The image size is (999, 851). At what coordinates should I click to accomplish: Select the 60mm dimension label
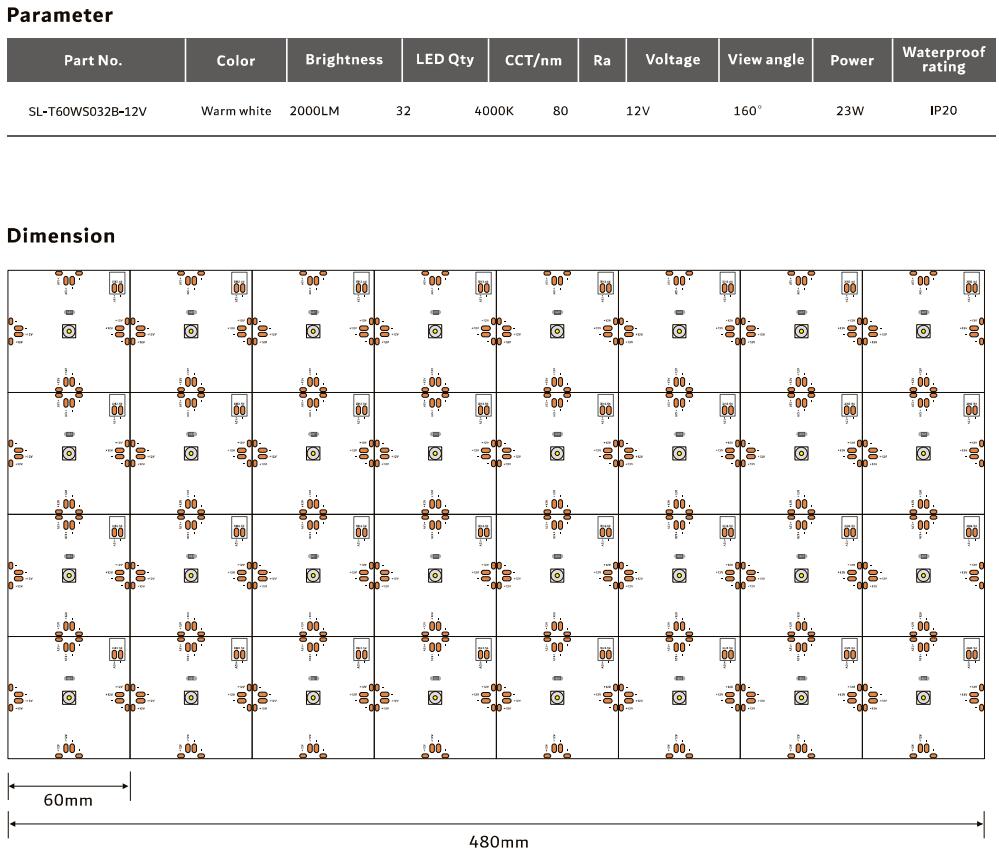68,800
